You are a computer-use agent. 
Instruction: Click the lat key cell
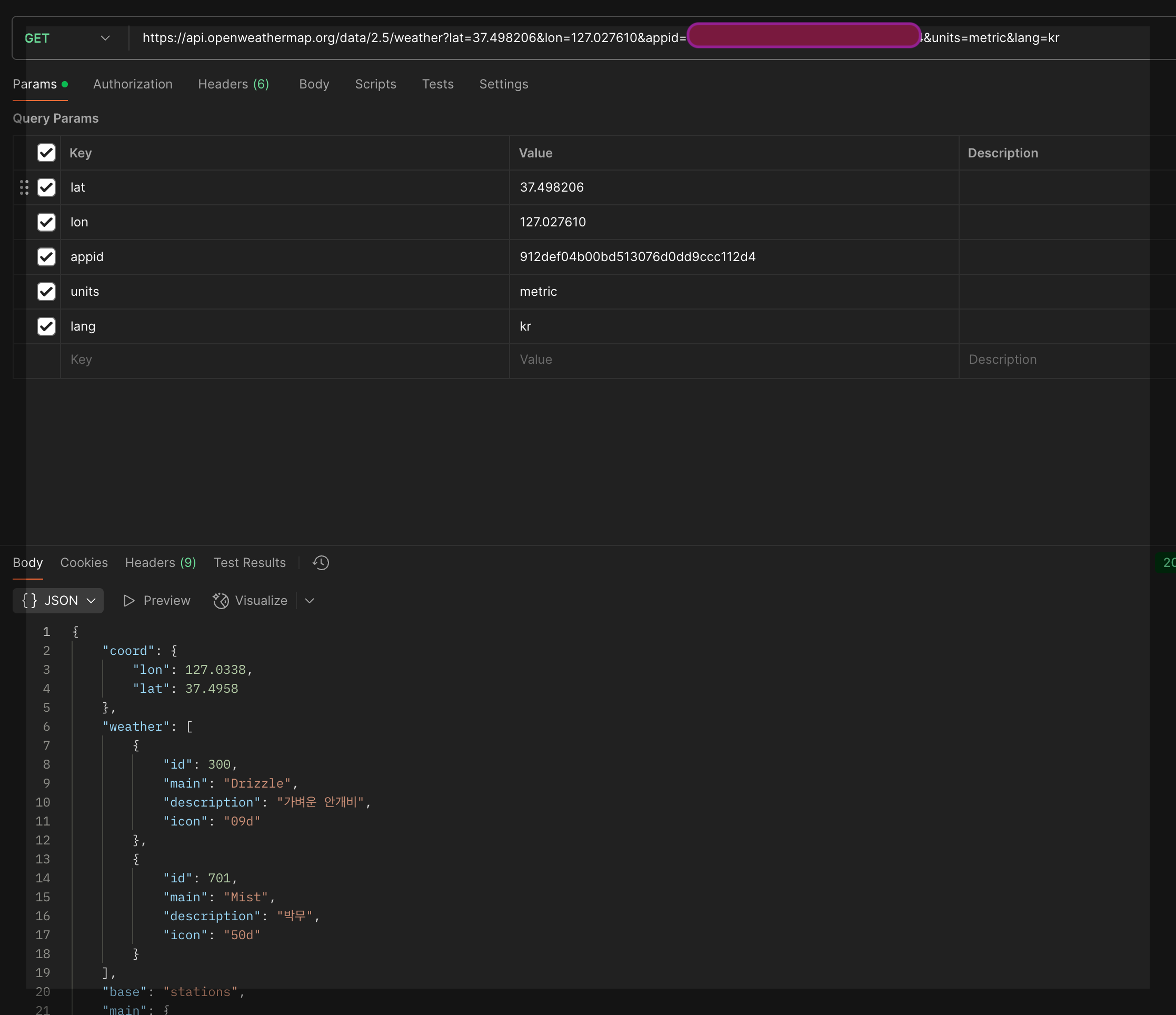coord(285,187)
